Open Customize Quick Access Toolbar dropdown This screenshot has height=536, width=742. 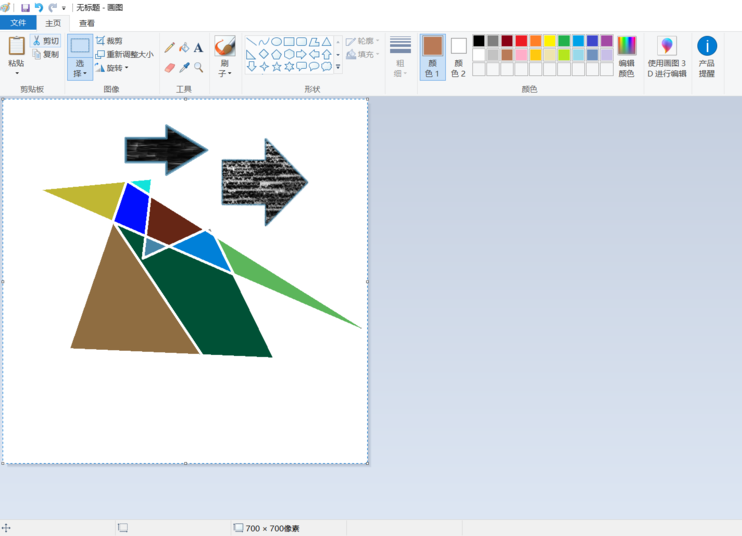[64, 8]
